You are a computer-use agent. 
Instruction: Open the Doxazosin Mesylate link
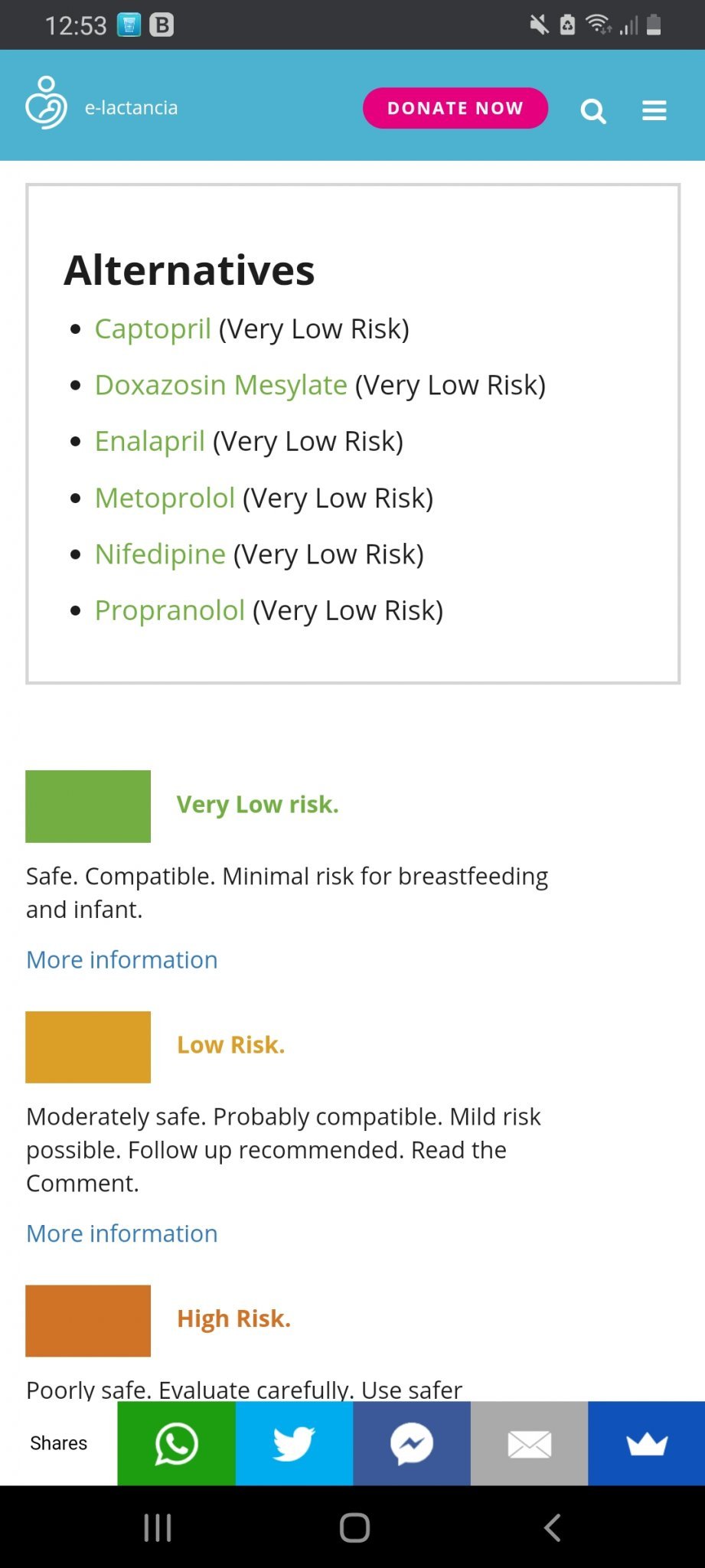pyautogui.click(x=221, y=385)
